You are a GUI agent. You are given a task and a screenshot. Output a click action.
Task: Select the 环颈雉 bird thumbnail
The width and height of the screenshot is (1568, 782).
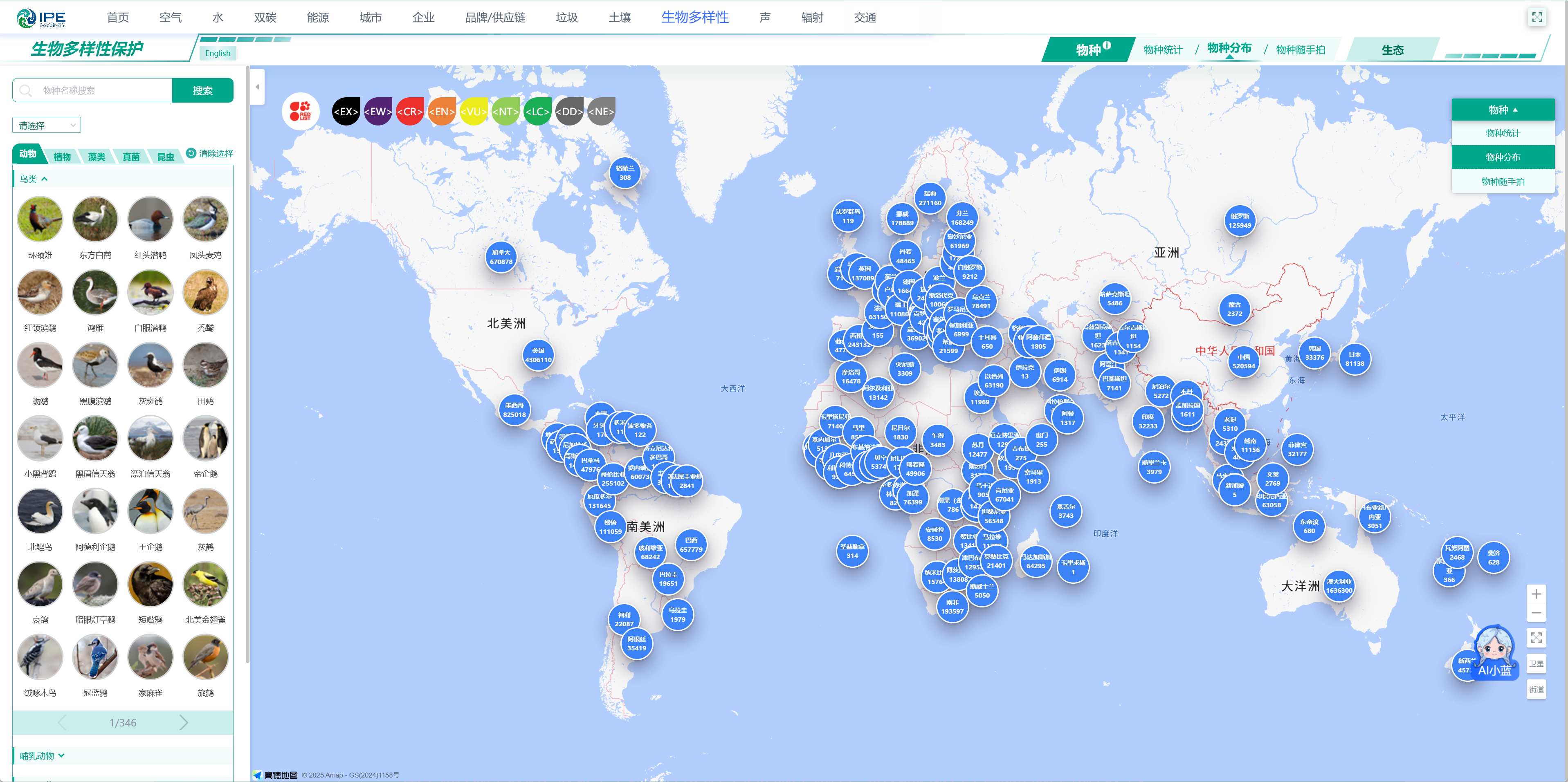40,219
